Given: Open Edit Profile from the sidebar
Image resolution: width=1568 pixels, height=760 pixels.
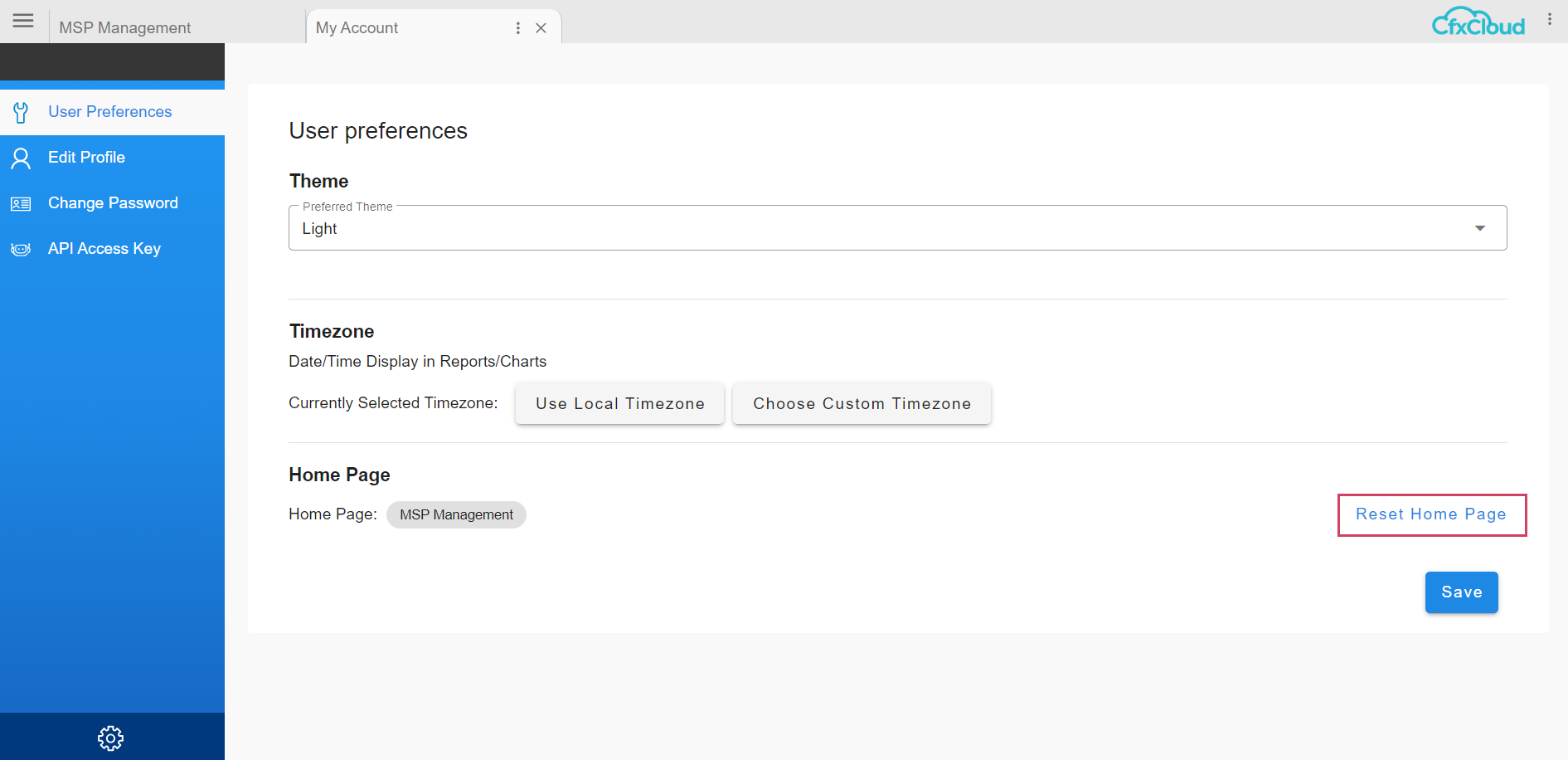Looking at the screenshot, I should (86, 158).
